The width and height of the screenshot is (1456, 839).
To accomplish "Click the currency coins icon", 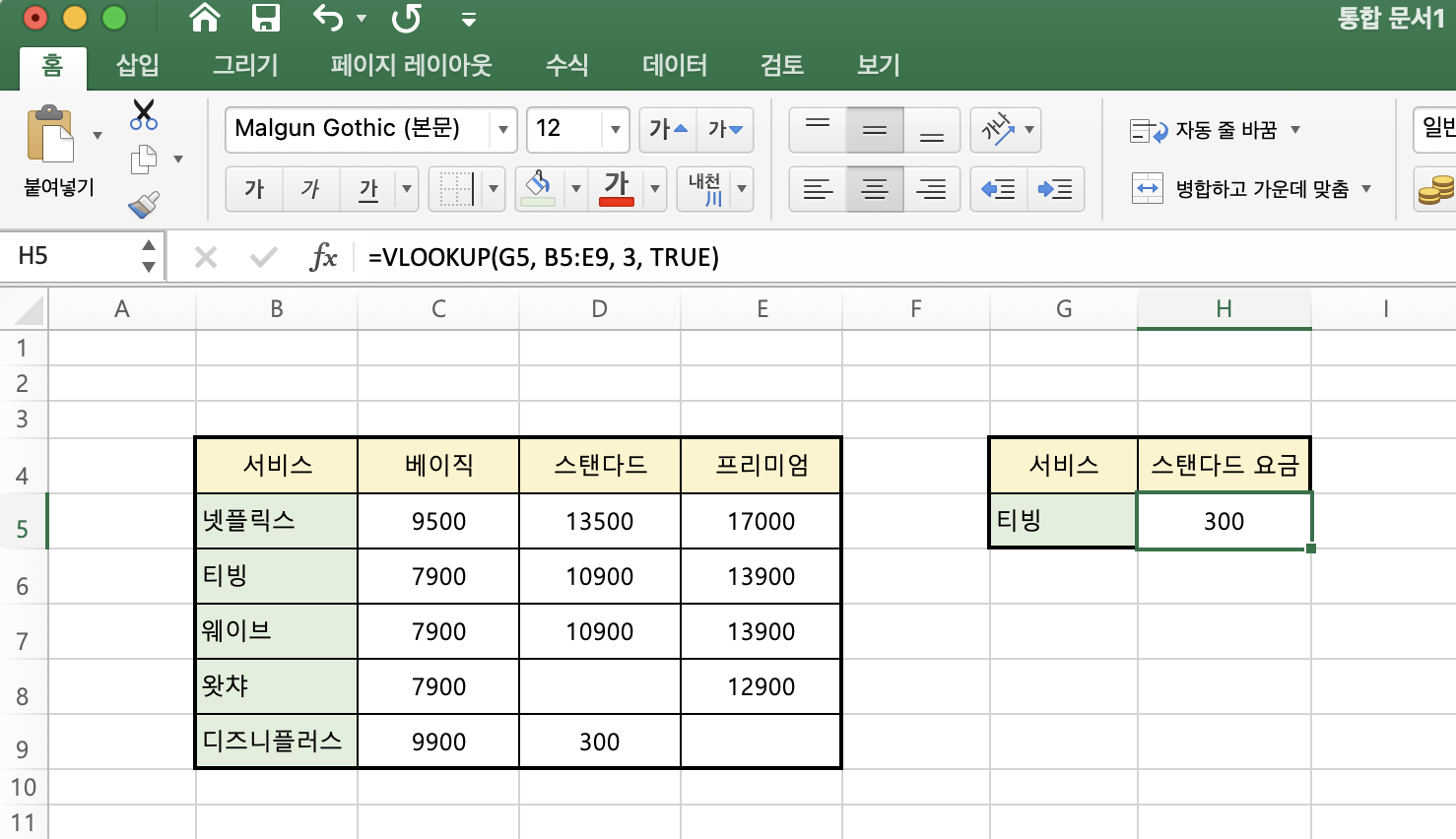I will click(x=1435, y=189).
